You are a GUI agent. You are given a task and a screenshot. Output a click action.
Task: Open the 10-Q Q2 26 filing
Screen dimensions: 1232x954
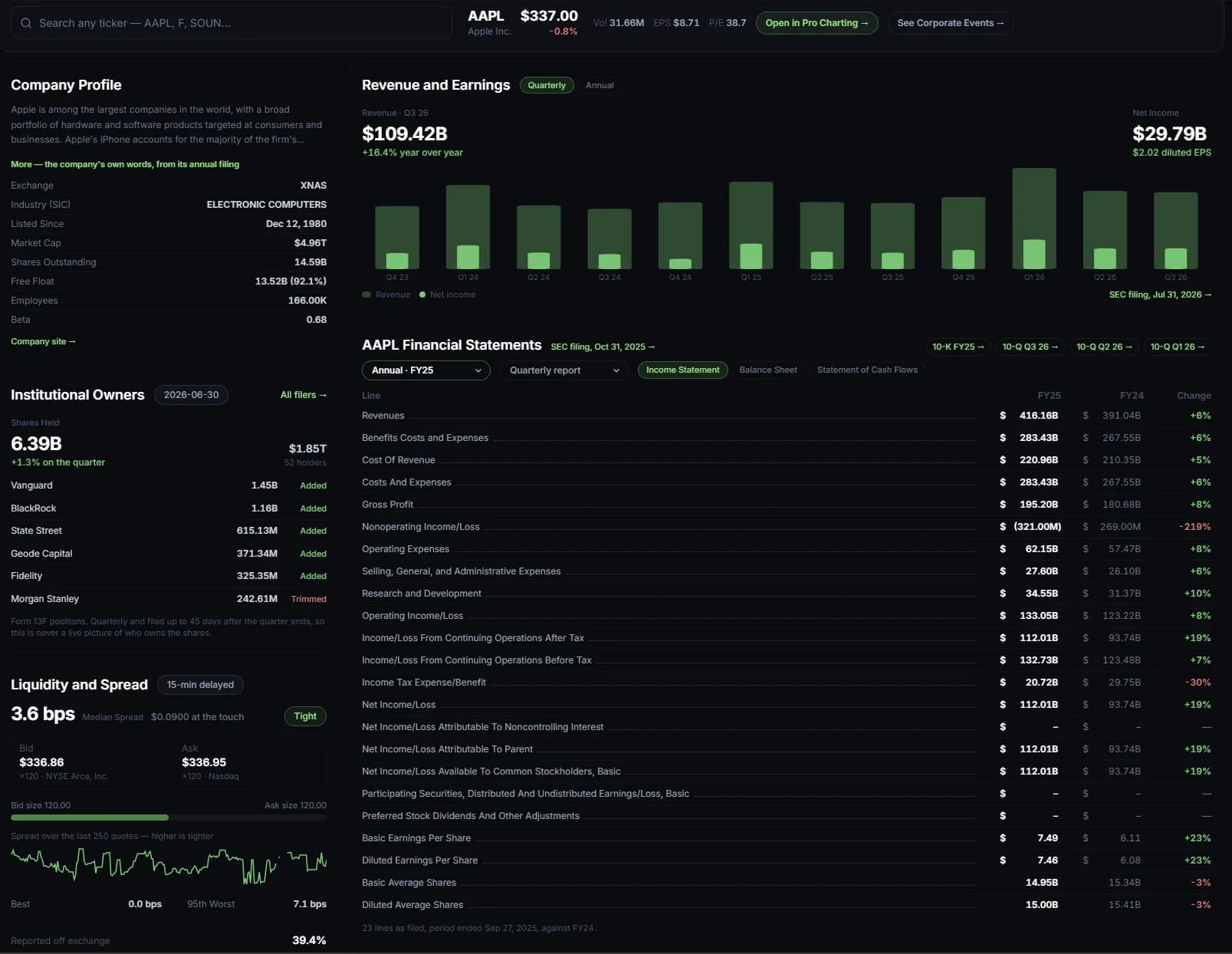(1104, 347)
